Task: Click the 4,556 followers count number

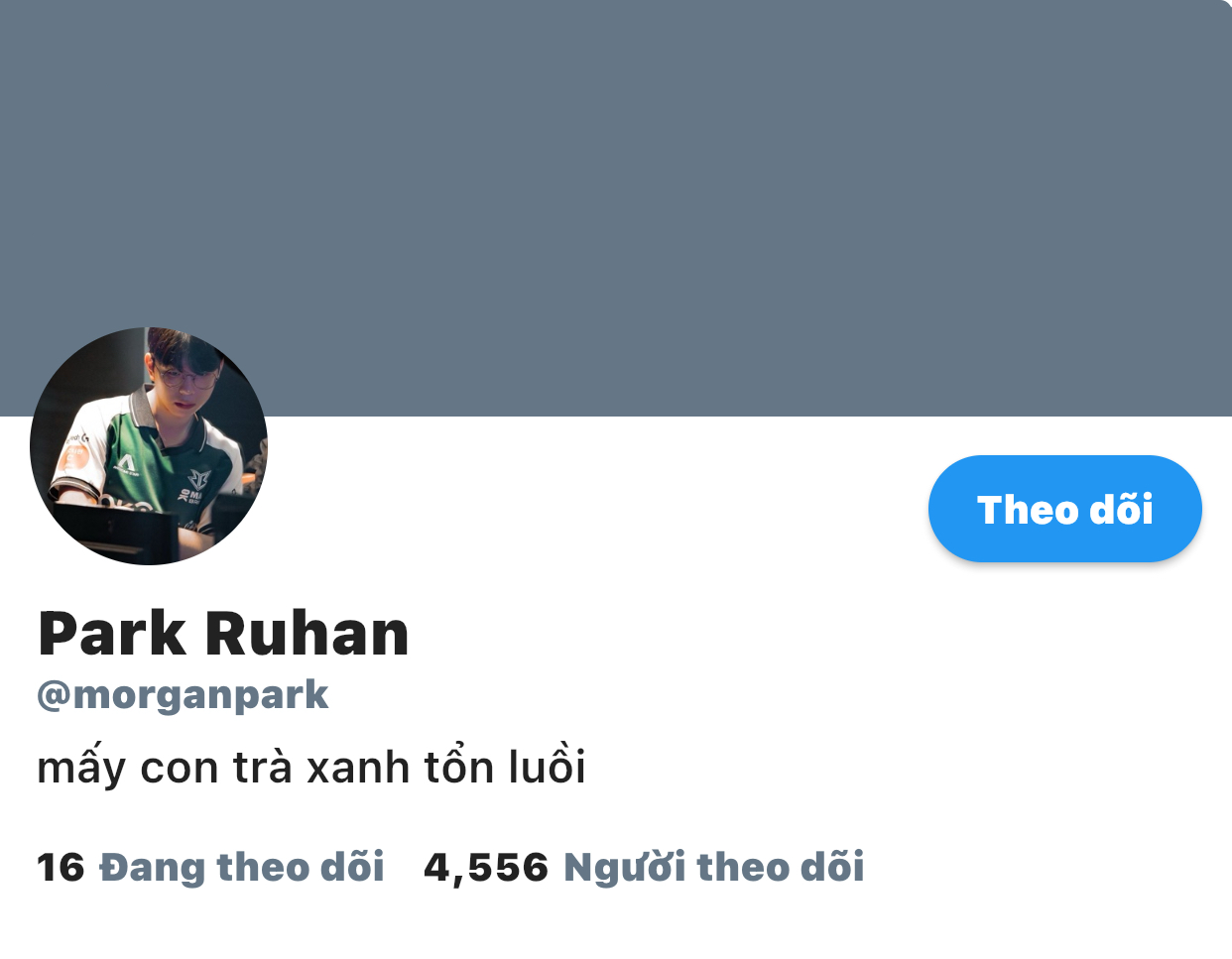Action: tap(486, 868)
